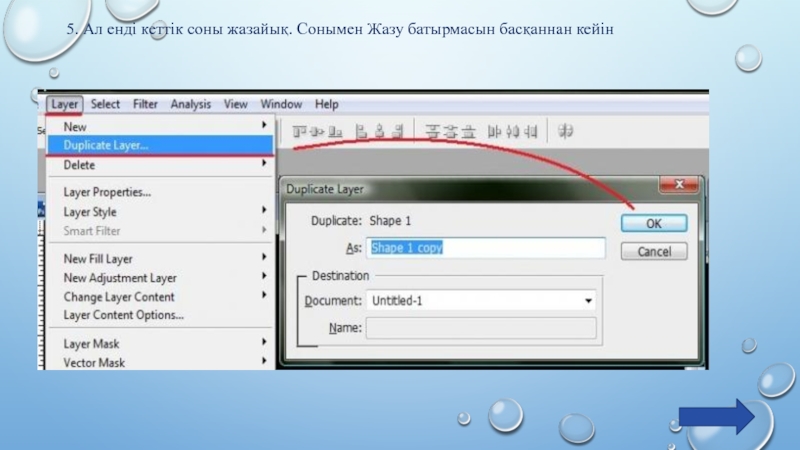The width and height of the screenshot is (800, 450).
Task: Click the Distribute Top Edges icon
Action: point(432,130)
